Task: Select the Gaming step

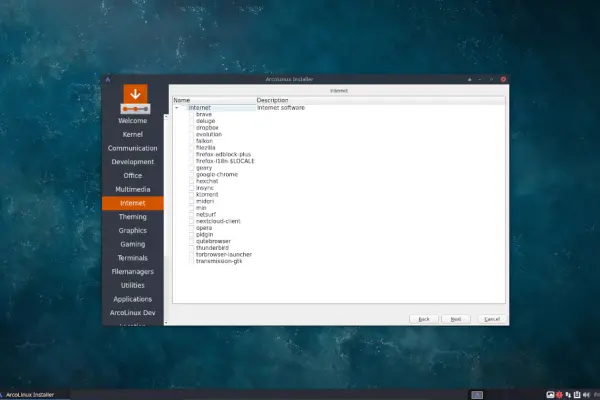Action: pyautogui.click(x=133, y=244)
